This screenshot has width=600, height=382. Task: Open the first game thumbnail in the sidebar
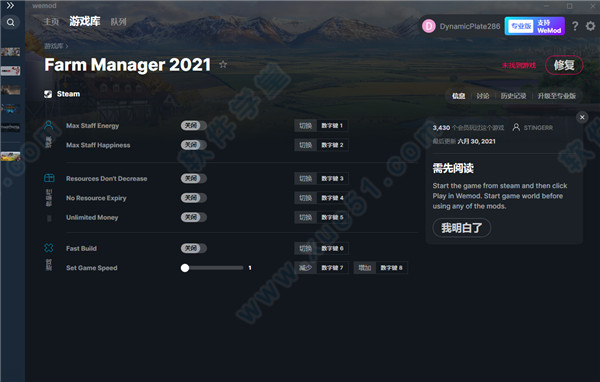[x=11, y=52]
